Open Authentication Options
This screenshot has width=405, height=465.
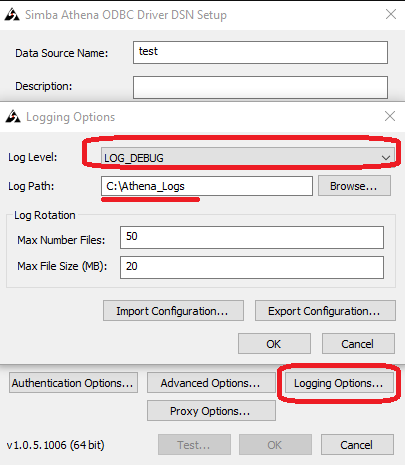(x=73, y=383)
